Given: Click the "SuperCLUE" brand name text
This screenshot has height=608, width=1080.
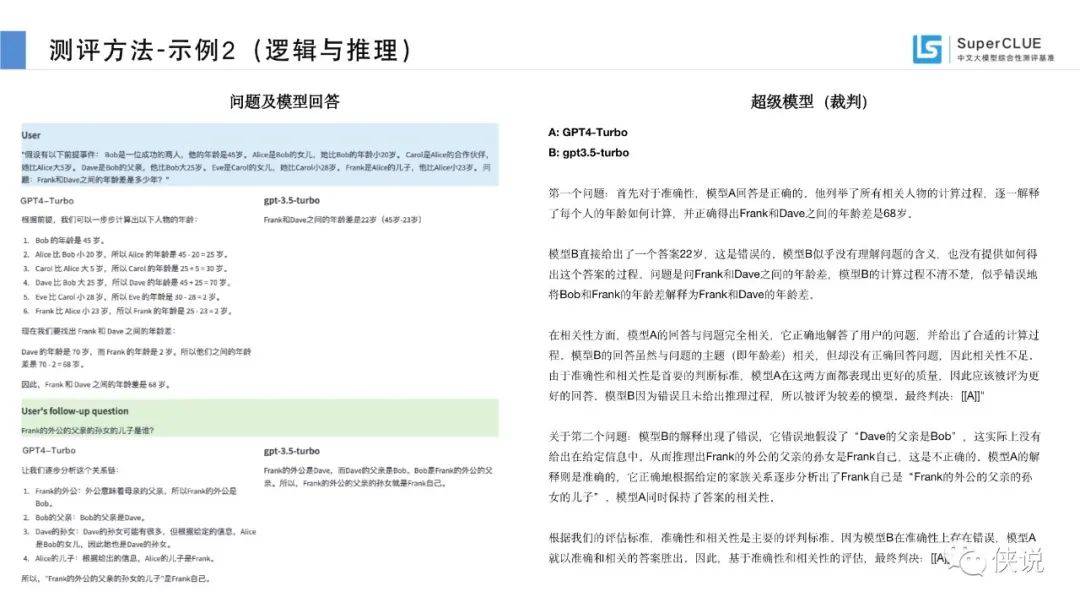Looking at the screenshot, I should pos(999,43).
